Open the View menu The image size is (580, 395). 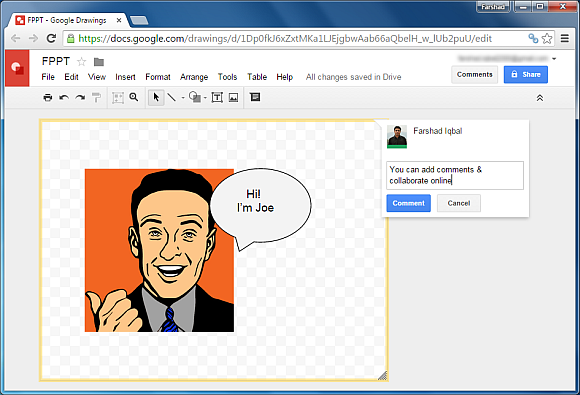pos(97,77)
